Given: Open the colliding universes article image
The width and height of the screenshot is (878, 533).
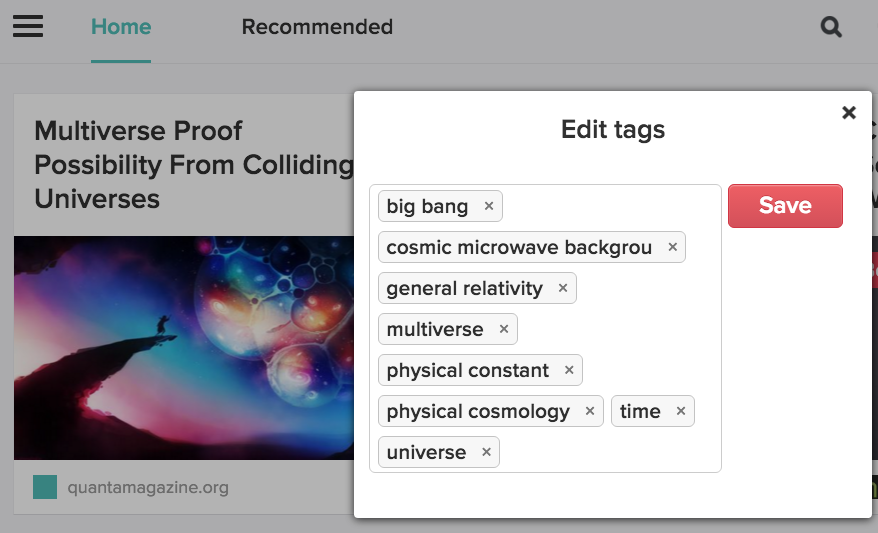Looking at the screenshot, I should point(184,348).
